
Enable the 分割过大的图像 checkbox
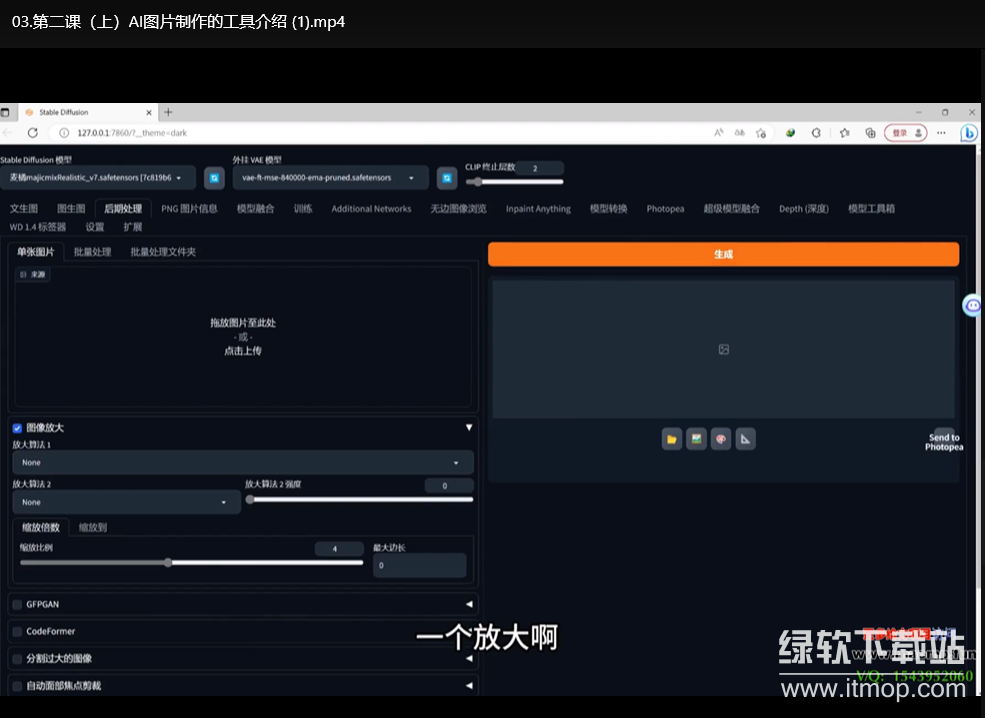[x=17, y=659]
